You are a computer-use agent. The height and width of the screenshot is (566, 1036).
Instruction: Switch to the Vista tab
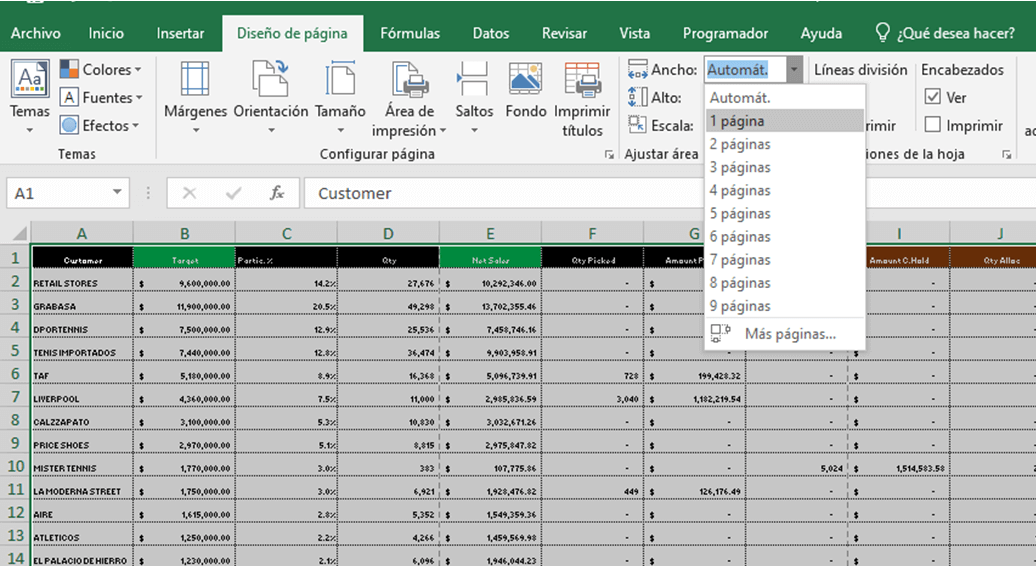pyautogui.click(x=634, y=33)
